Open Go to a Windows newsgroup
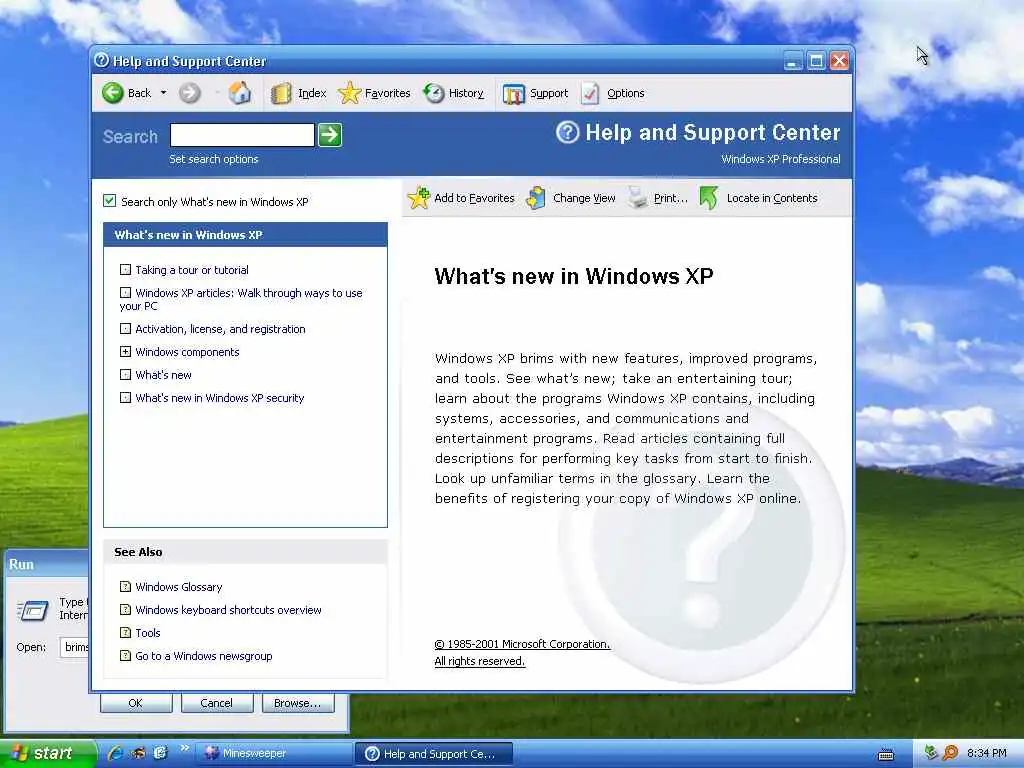The height and width of the screenshot is (768, 1024). point(204,656)
